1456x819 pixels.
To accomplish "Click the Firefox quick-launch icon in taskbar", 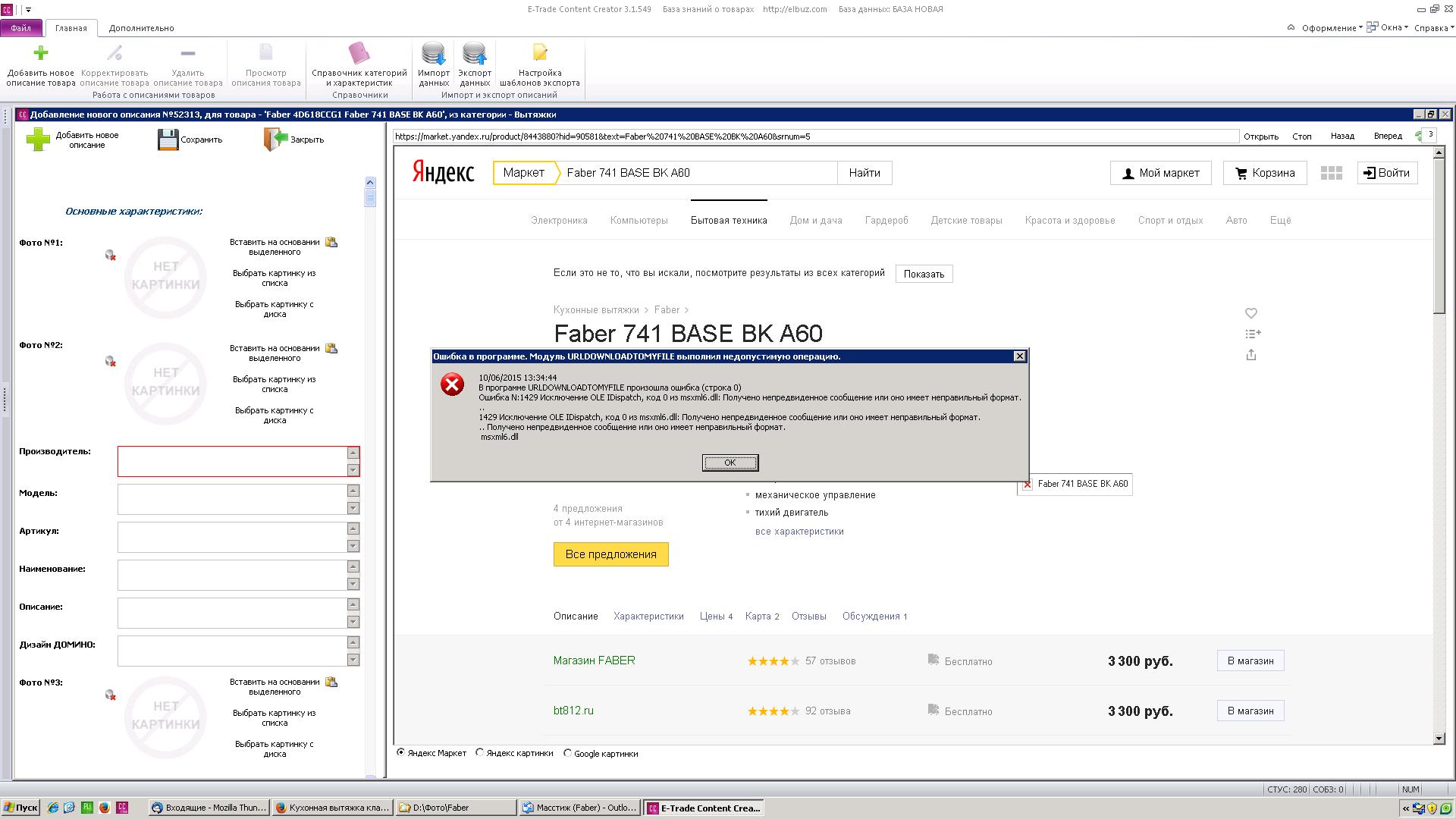I will [104, 808].
